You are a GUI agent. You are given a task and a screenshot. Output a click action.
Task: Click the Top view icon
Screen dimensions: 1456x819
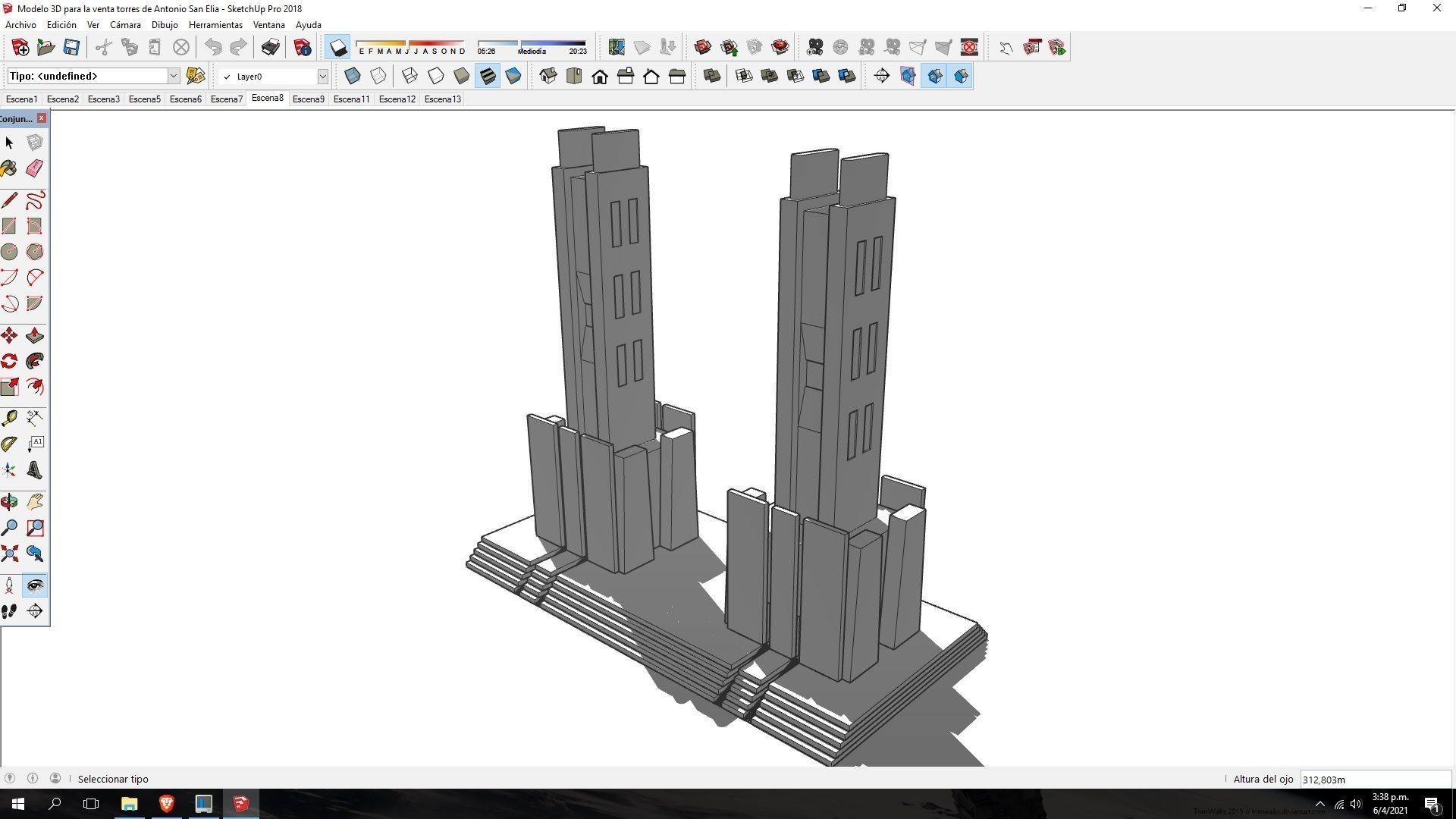pyautogui.click(x=574, y=76)
